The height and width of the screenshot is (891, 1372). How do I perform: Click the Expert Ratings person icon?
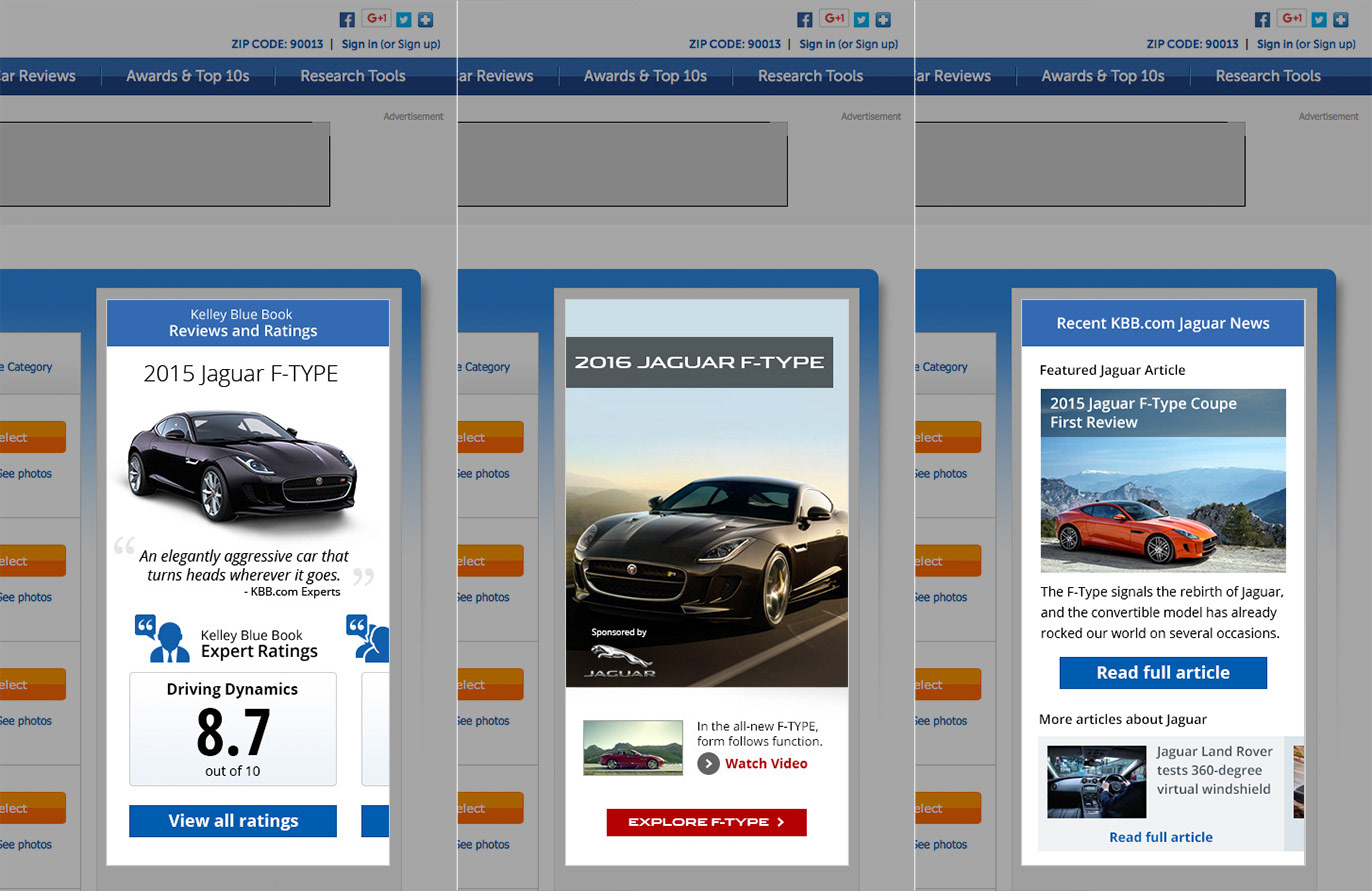pyautogui.click(x=162, y=639)
